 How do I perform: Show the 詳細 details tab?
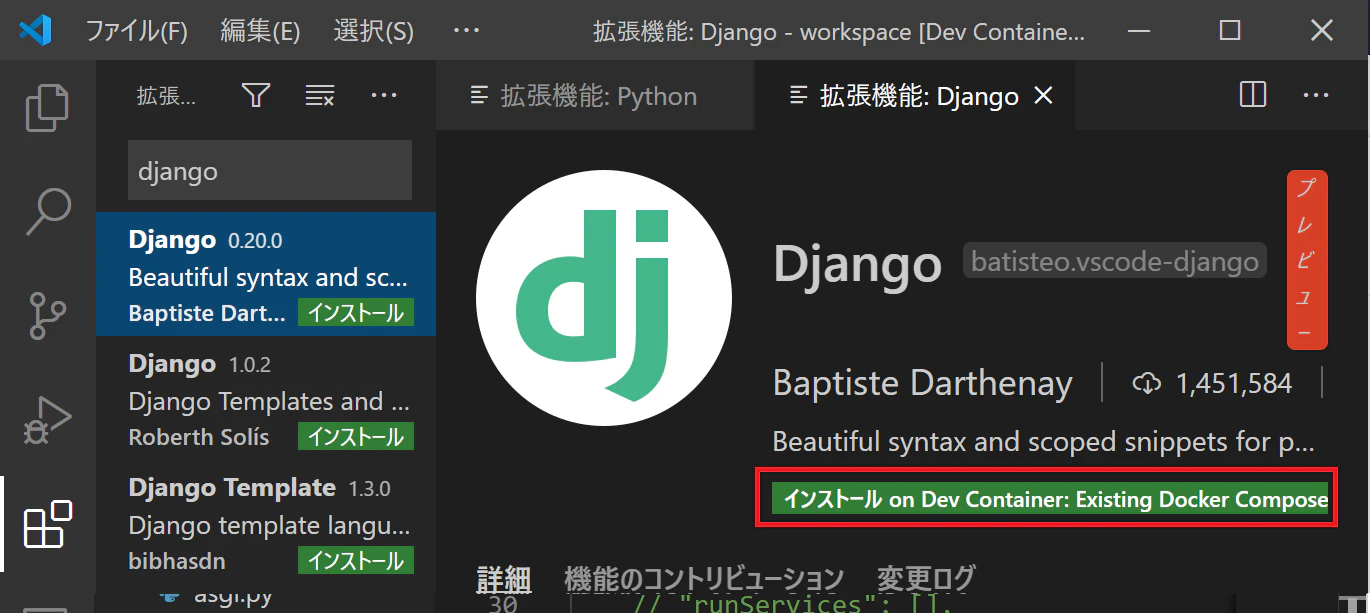click(503, 579)
